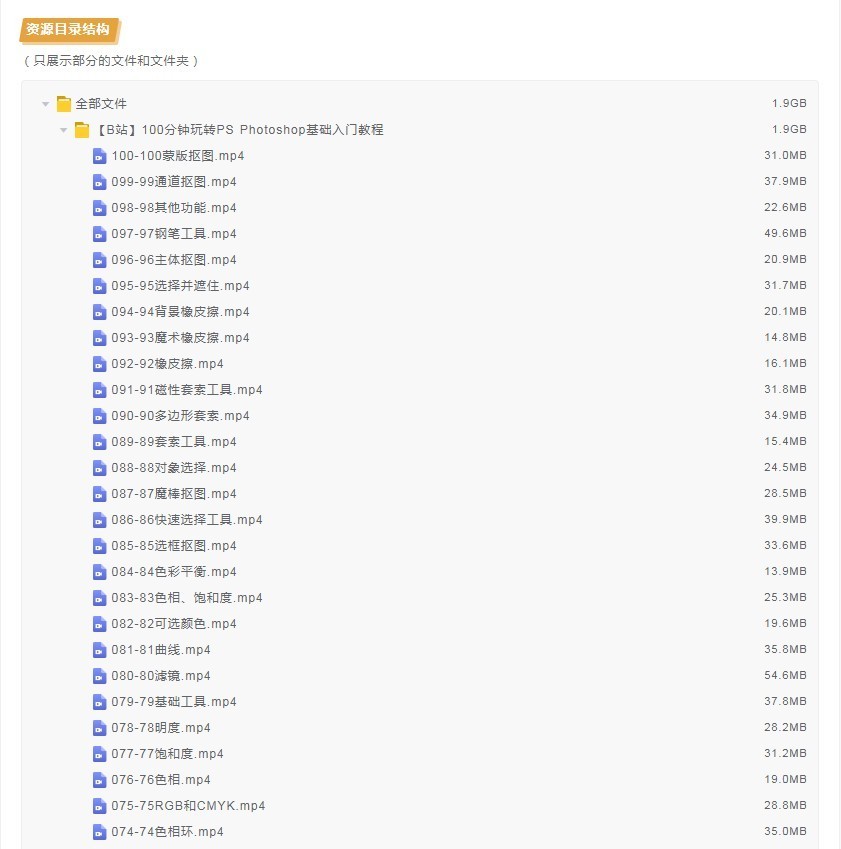Click video icon for 087-87魔棒抠图.mp4
Viewport: 841px width, 849px height.
(100, 494)
